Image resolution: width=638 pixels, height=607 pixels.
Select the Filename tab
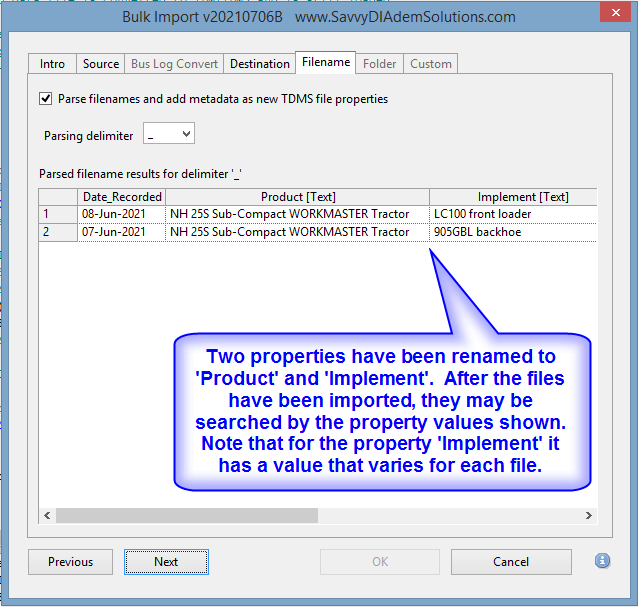[x=326, y=62]
